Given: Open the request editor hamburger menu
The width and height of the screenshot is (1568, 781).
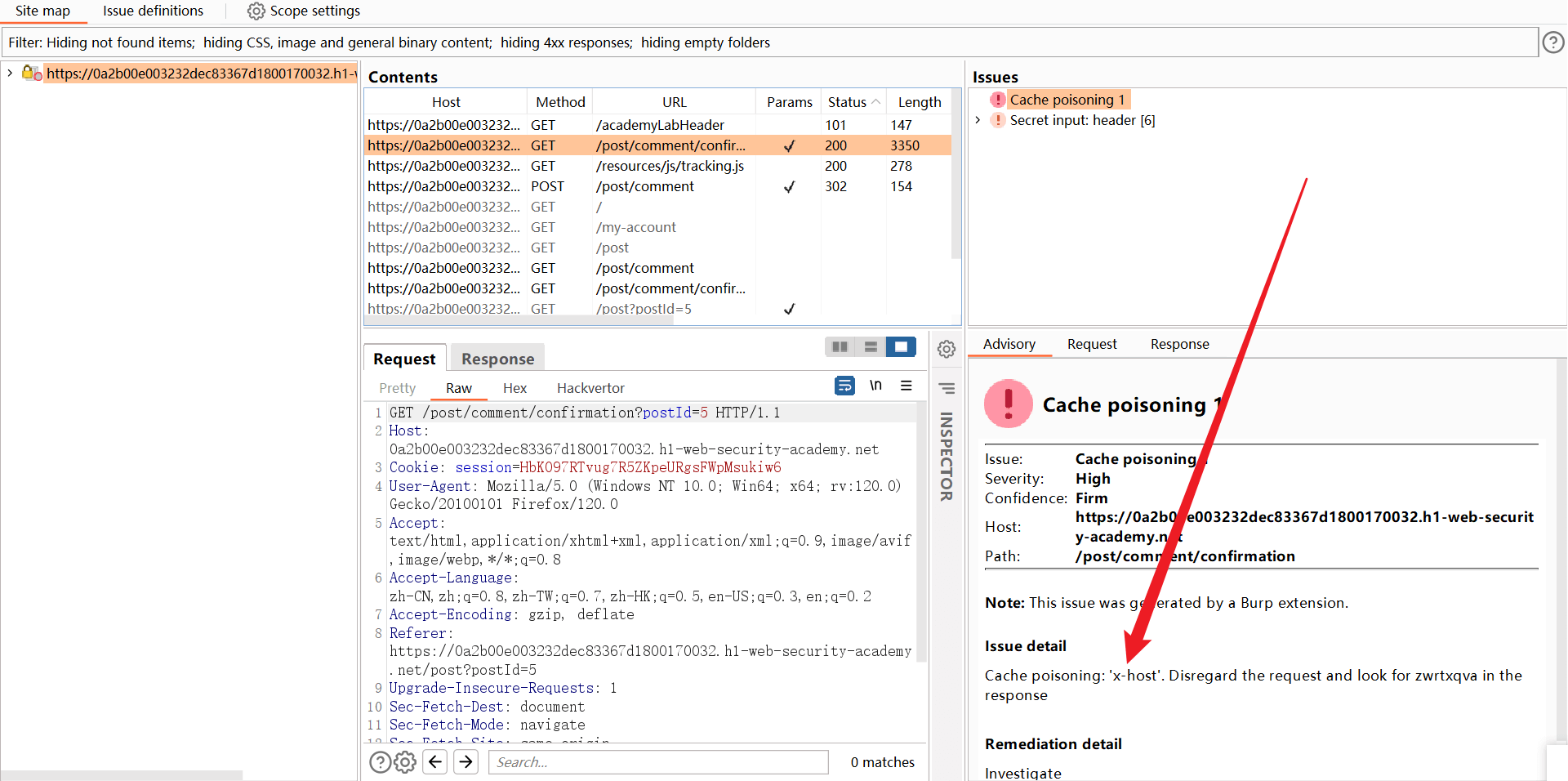Looking at the screenshot, I should (906, 386).
